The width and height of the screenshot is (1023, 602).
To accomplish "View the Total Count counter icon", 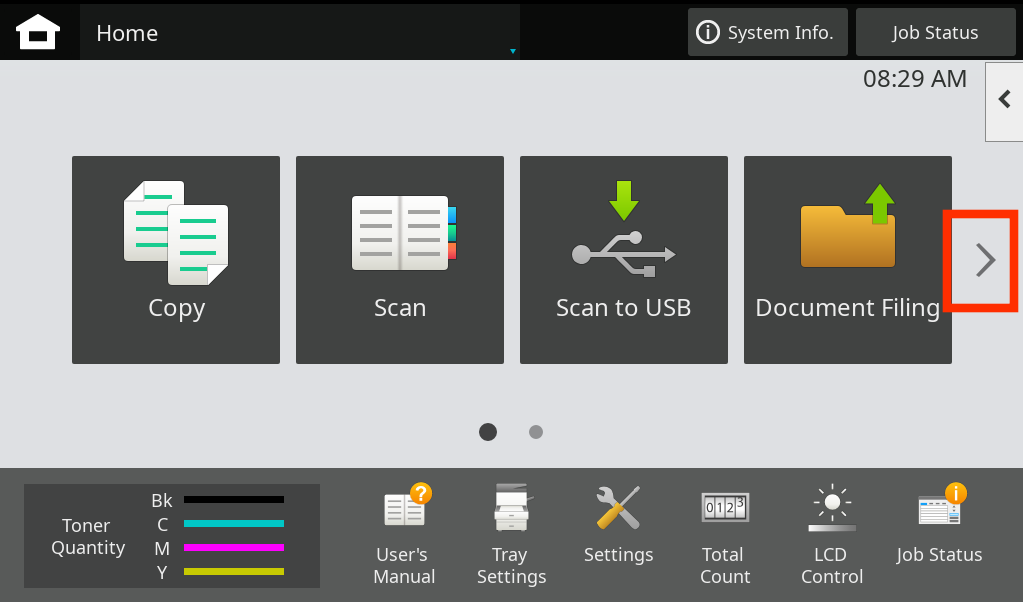I will [724, 536].
